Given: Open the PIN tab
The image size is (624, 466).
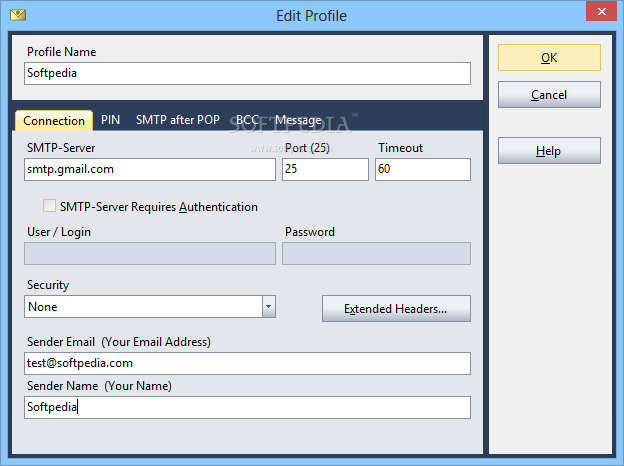Looking at the screenshot, I should 110,120.
